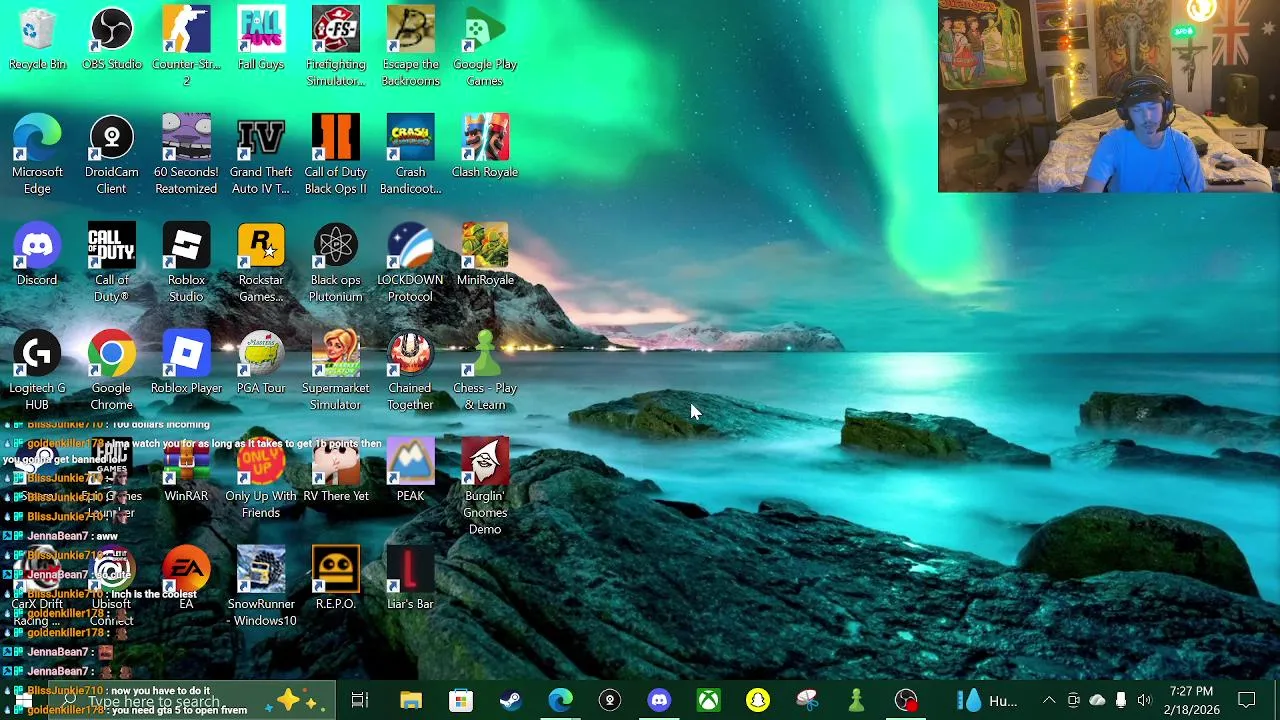The height and width of the screenshot is (720, 1280).
Task: Click the Meet Now tray icon
Action: click(x=1073, y=700)
